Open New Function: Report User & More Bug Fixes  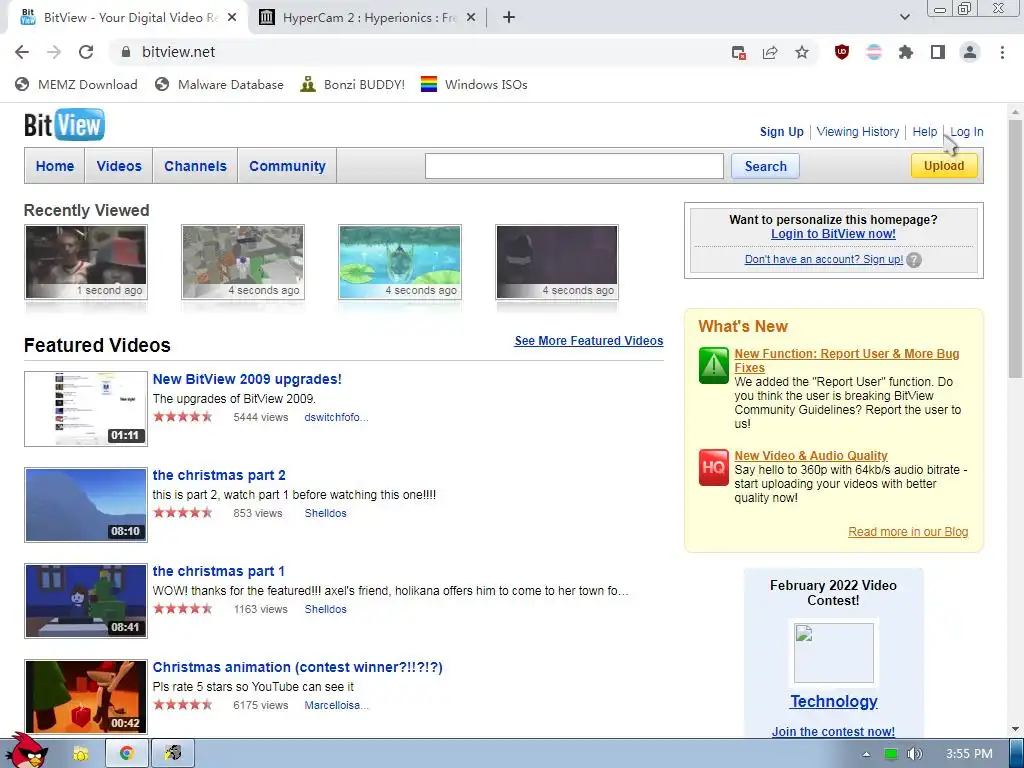[x=846, y=360]
